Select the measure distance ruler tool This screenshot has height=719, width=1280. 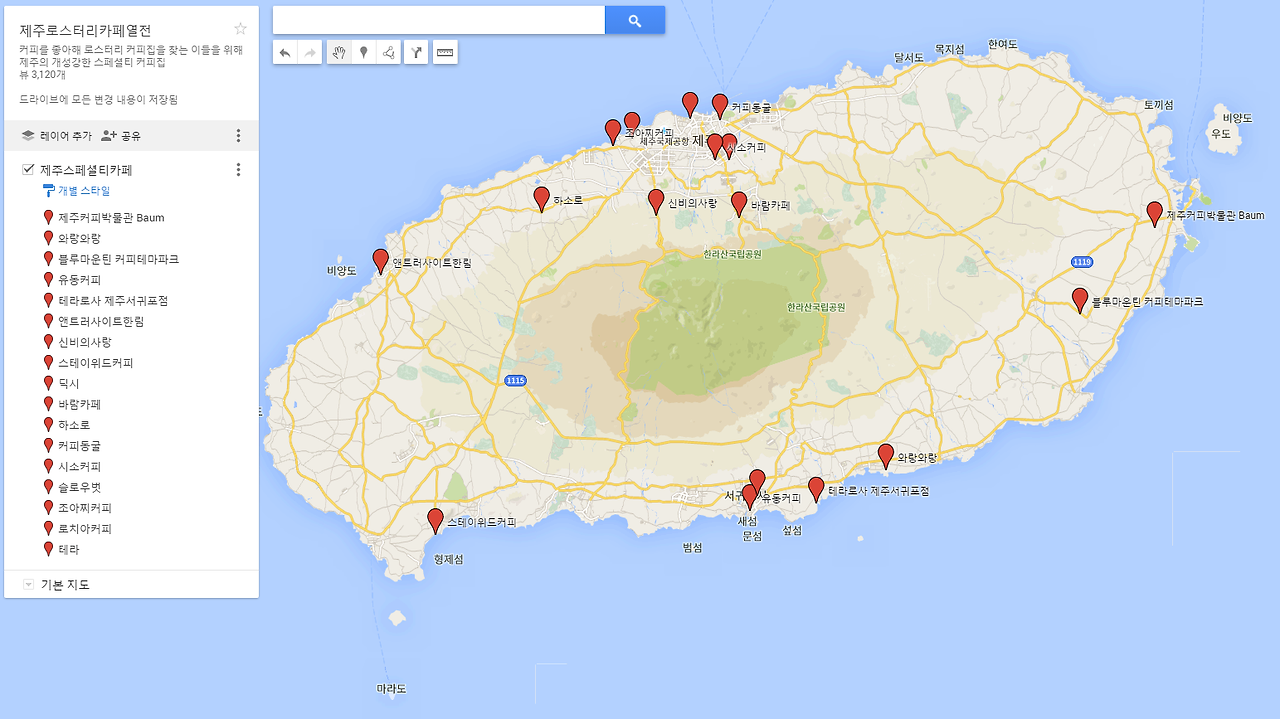click(445, 52)
